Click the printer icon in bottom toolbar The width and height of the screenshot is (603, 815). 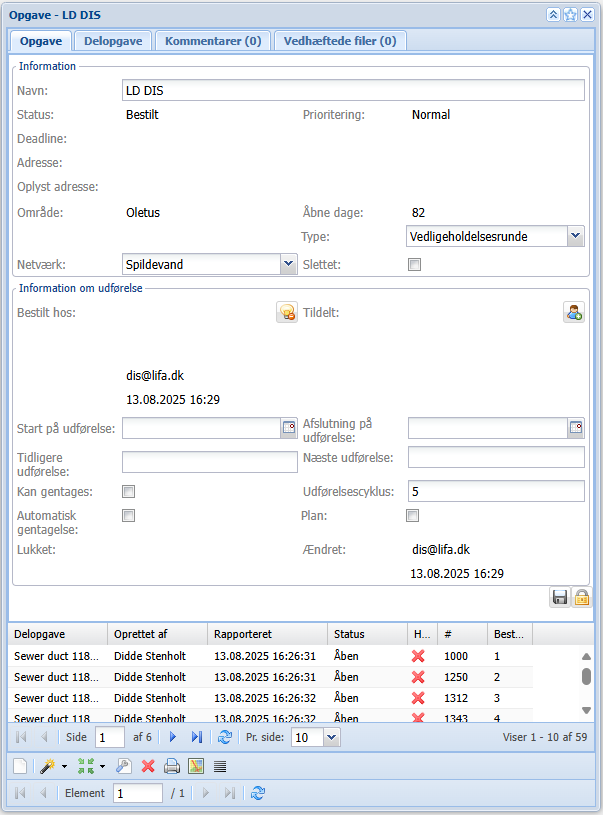(x=172, y=766)
